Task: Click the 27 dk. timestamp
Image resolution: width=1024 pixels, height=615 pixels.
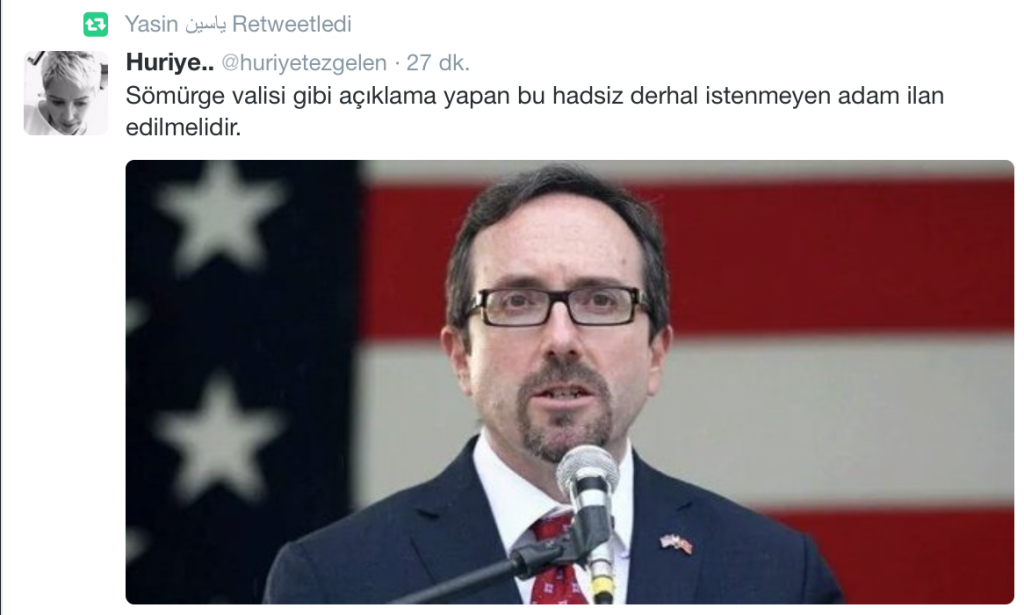Action: (438, 63)
